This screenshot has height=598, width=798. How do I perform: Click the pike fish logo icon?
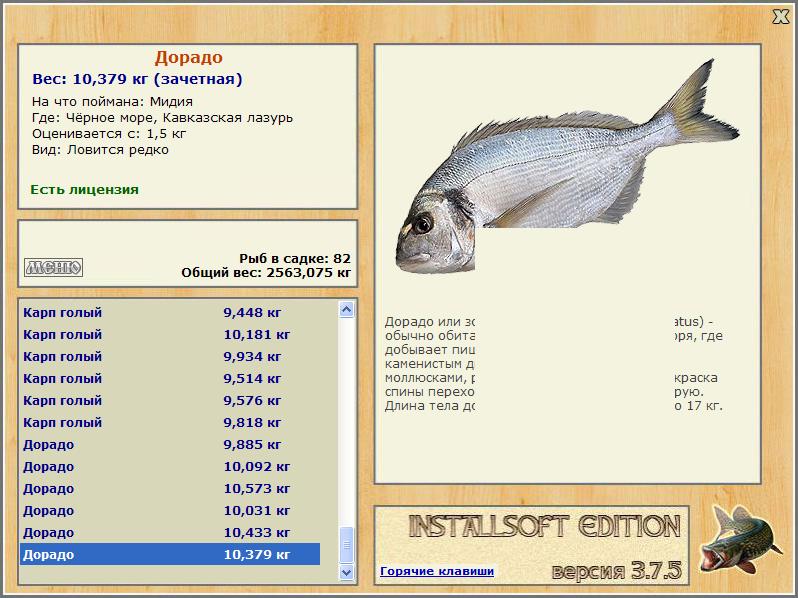pos(740,541)
